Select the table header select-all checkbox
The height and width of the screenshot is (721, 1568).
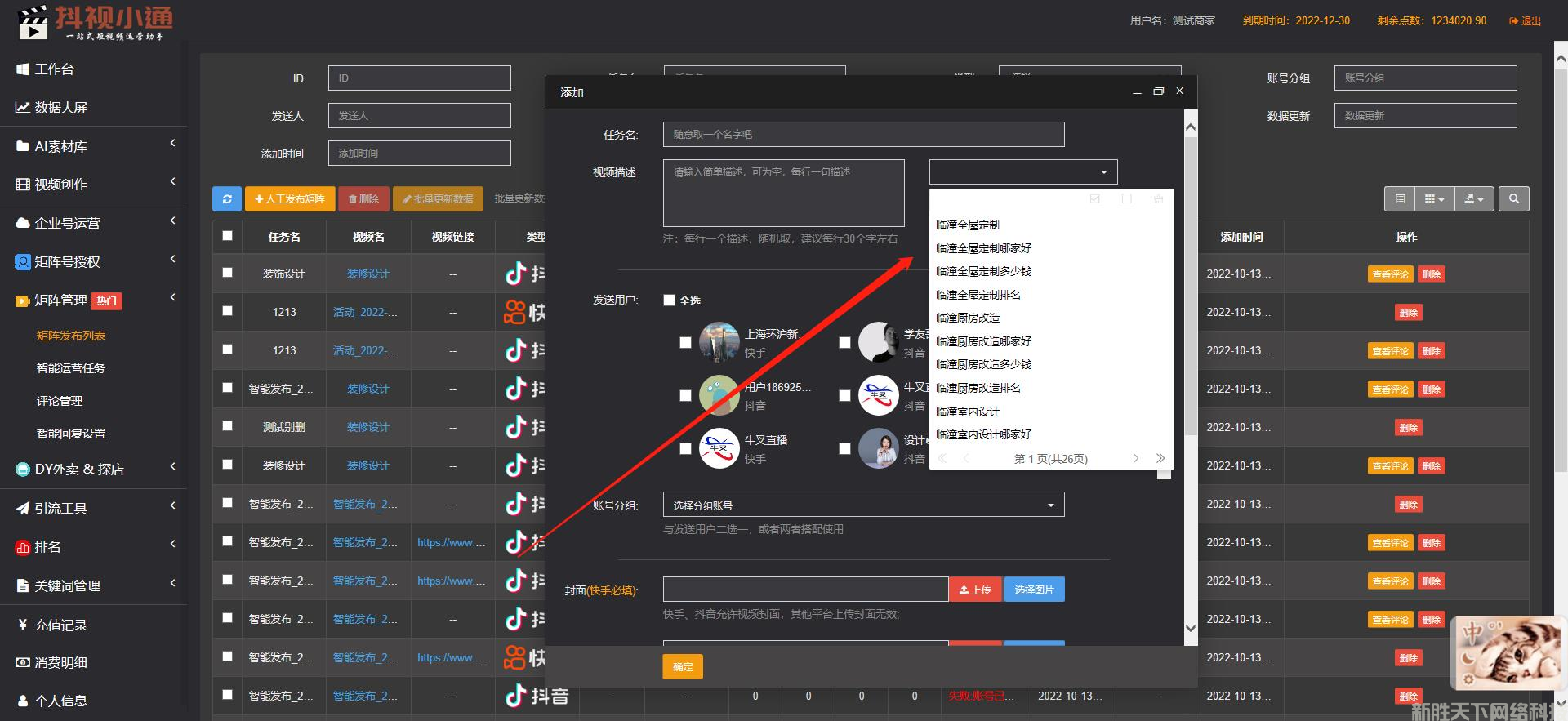point(227,236)
